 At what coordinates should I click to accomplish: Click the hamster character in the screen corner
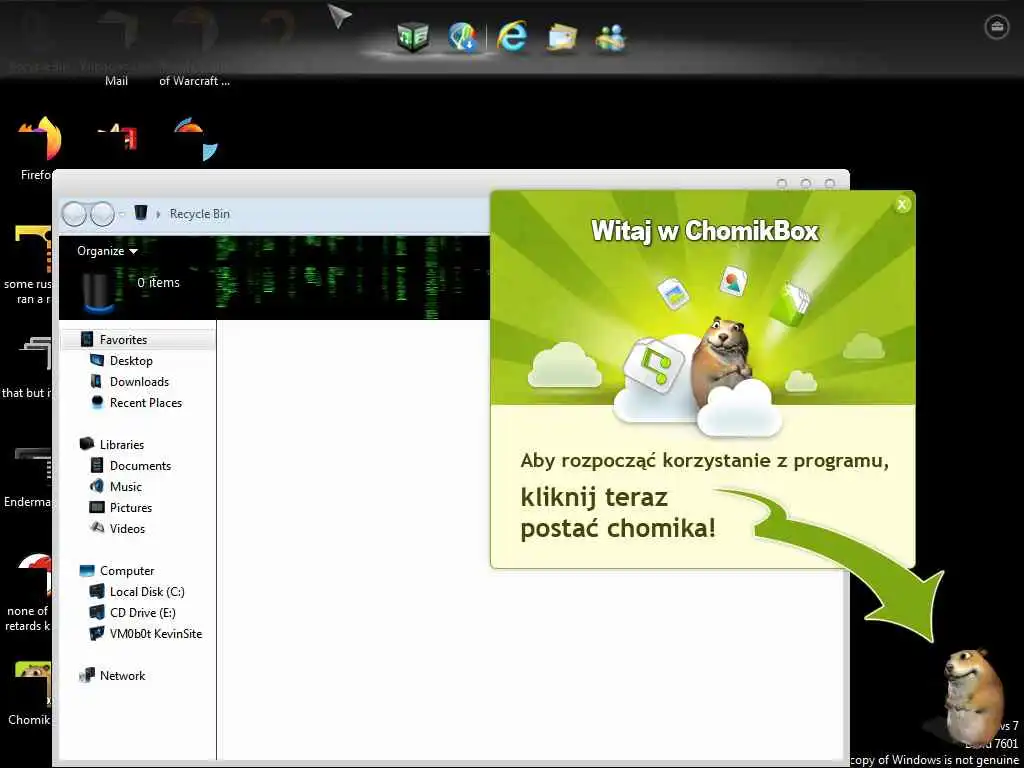pyautogui.click(x=973, y=696)
